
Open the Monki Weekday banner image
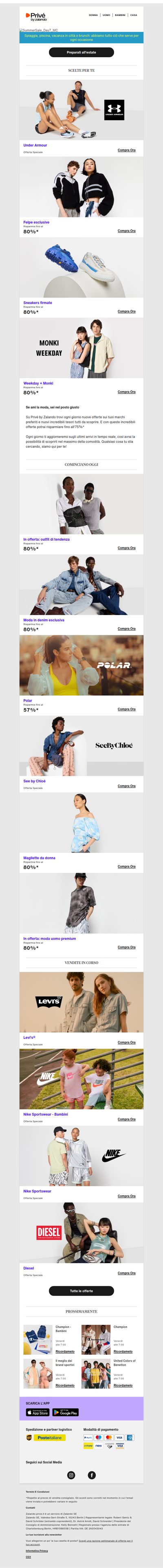point(81,348)
